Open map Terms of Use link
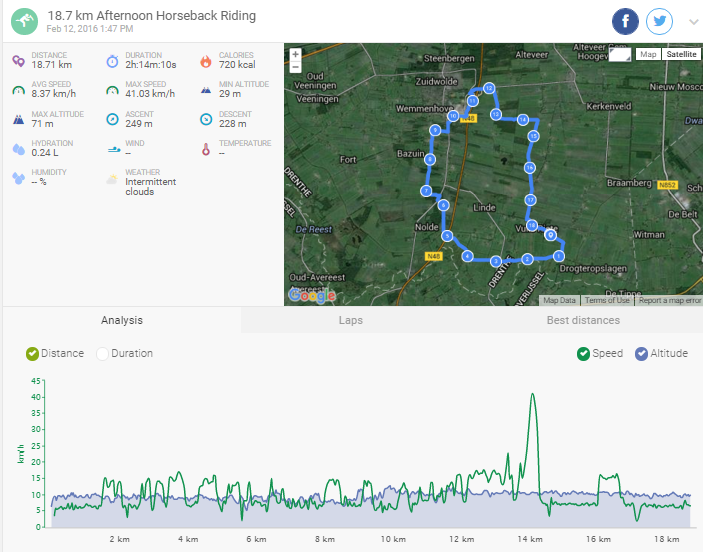The width and height of the screenshot is (703, 552). point(607,300)
